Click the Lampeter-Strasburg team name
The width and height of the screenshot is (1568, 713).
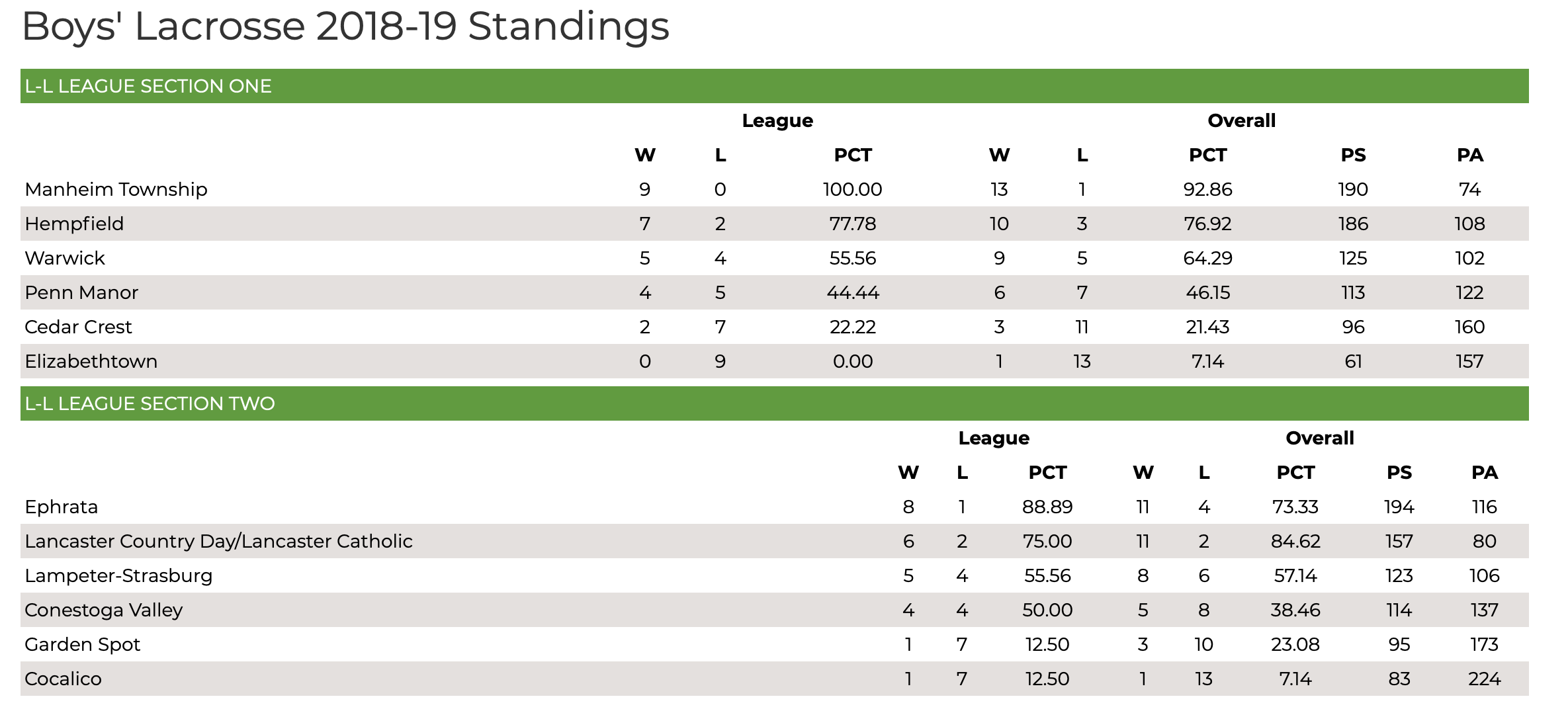click(x=118, y=575)
